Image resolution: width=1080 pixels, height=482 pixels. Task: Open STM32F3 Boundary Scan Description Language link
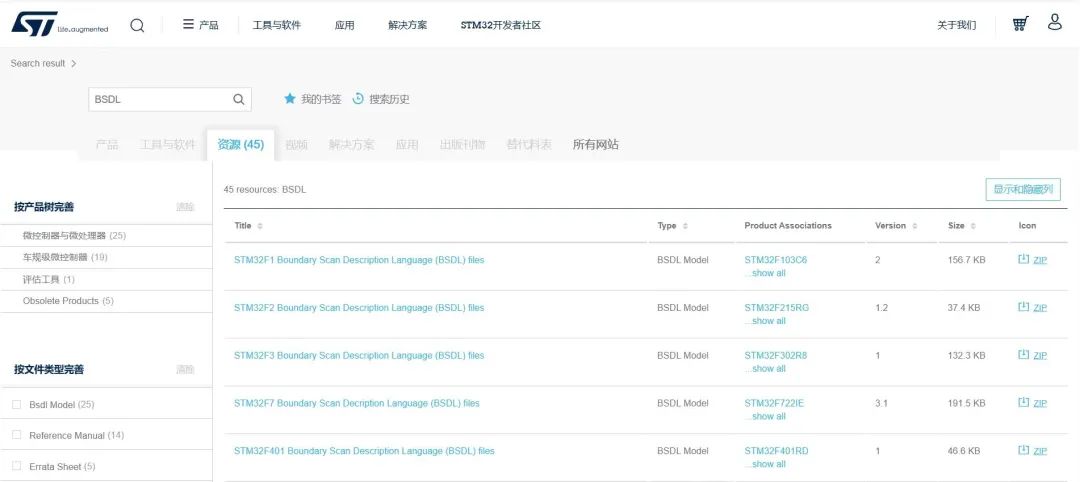point(359,355)
